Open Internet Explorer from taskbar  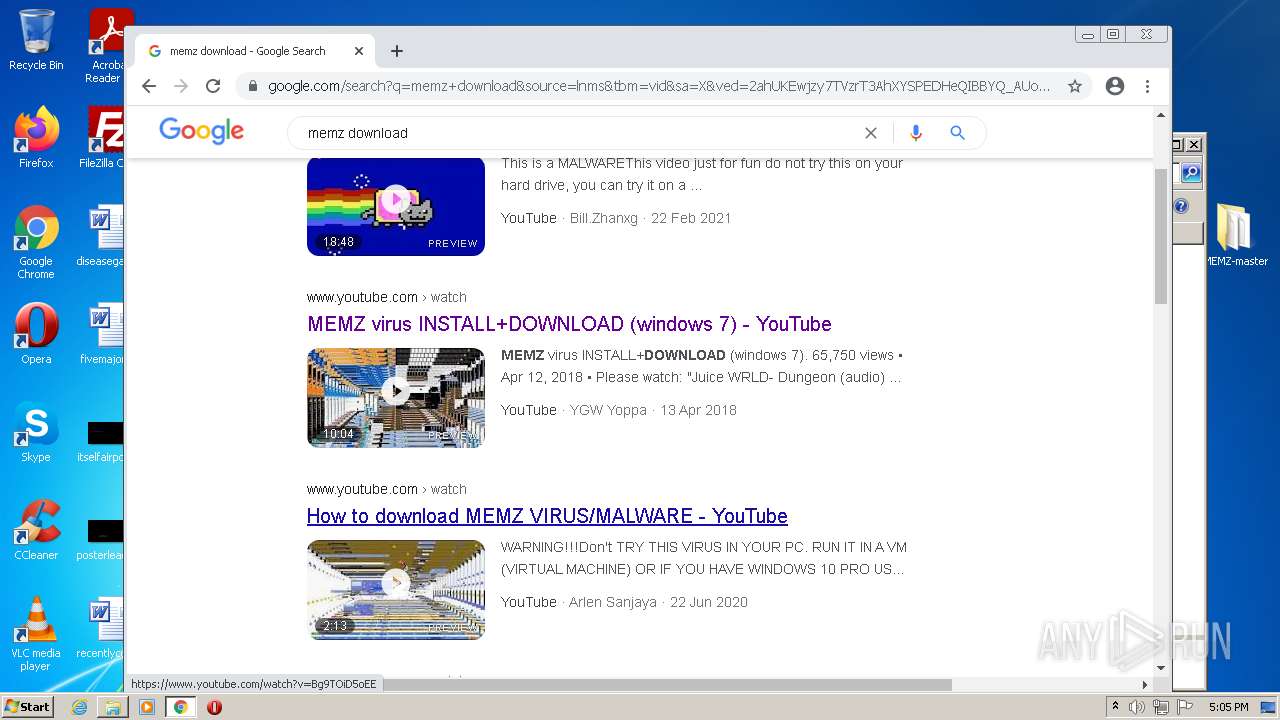[x=79, y=707]
